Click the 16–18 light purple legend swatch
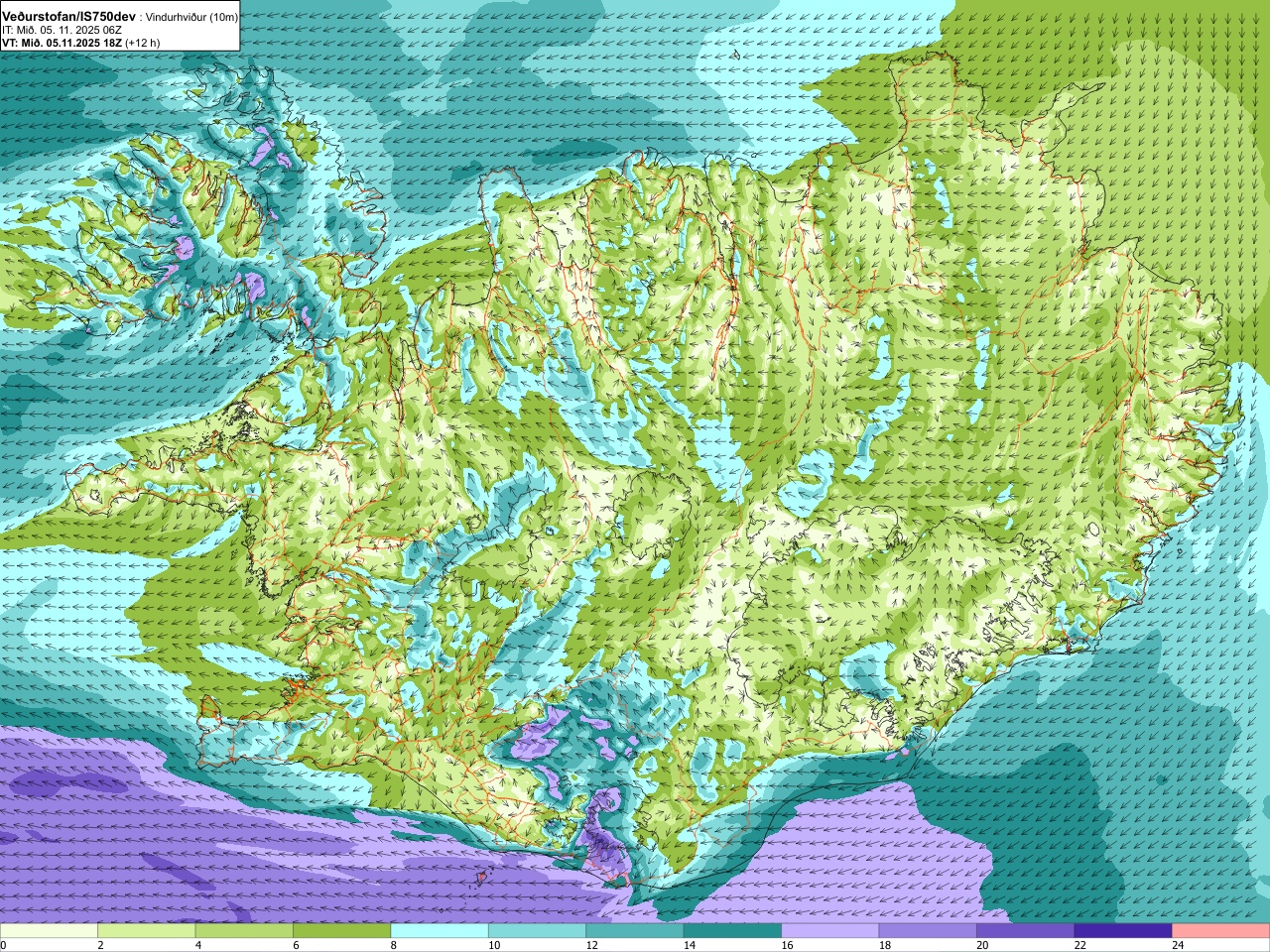This screenshot has width=1270, height=952. click(830, 931)
